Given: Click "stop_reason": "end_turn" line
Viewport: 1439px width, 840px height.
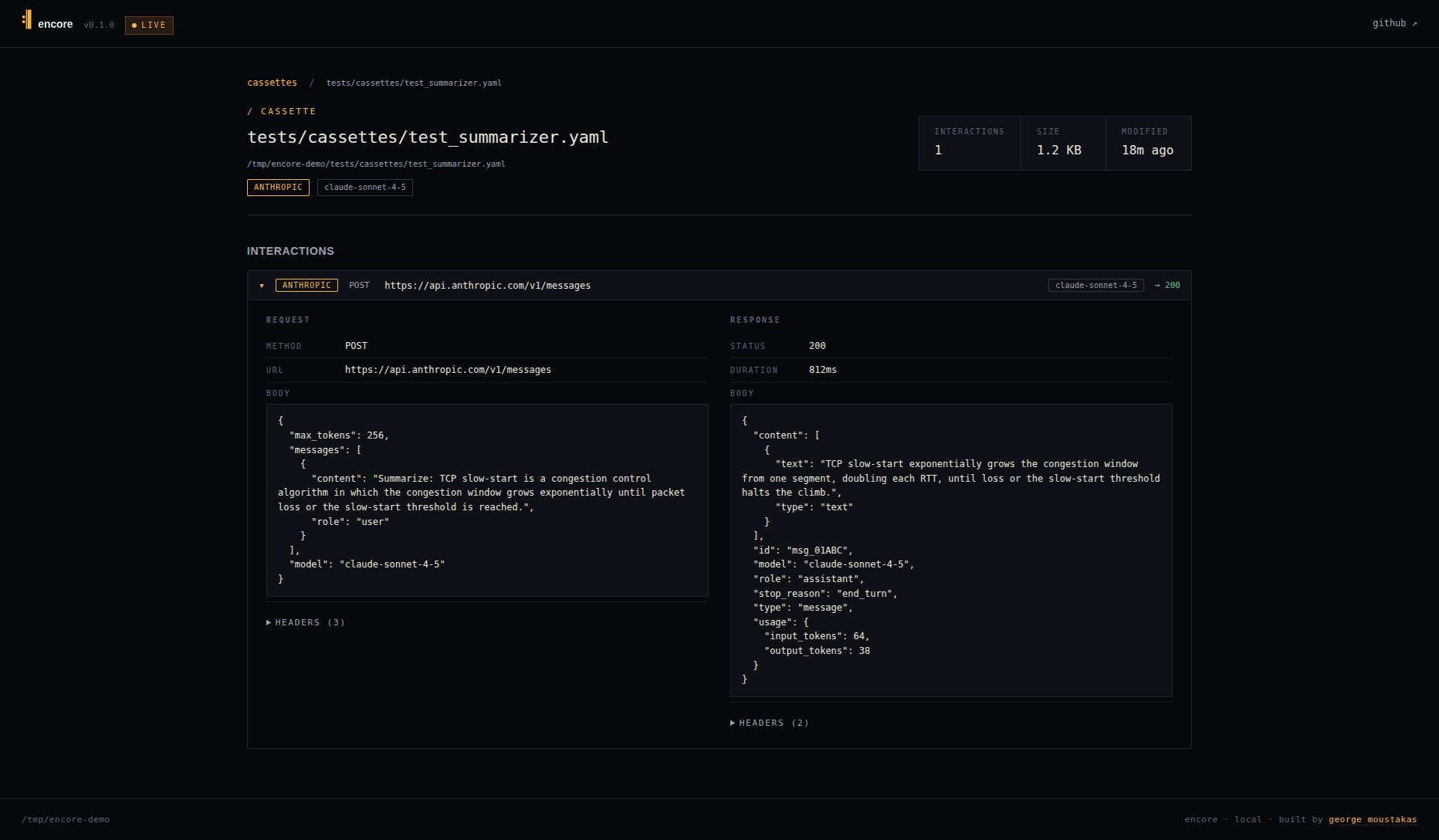Looking at the screenshot, I should point(825,594).
